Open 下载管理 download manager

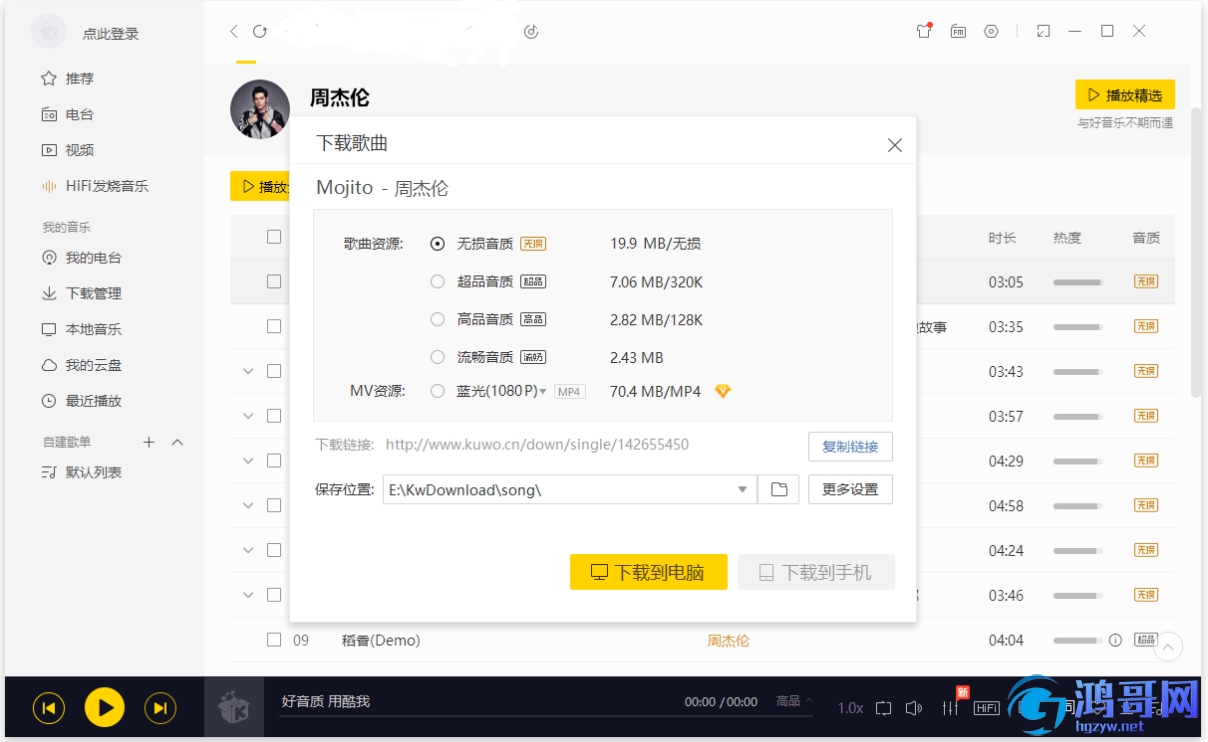pyautogui.click(x=82, y=293)
